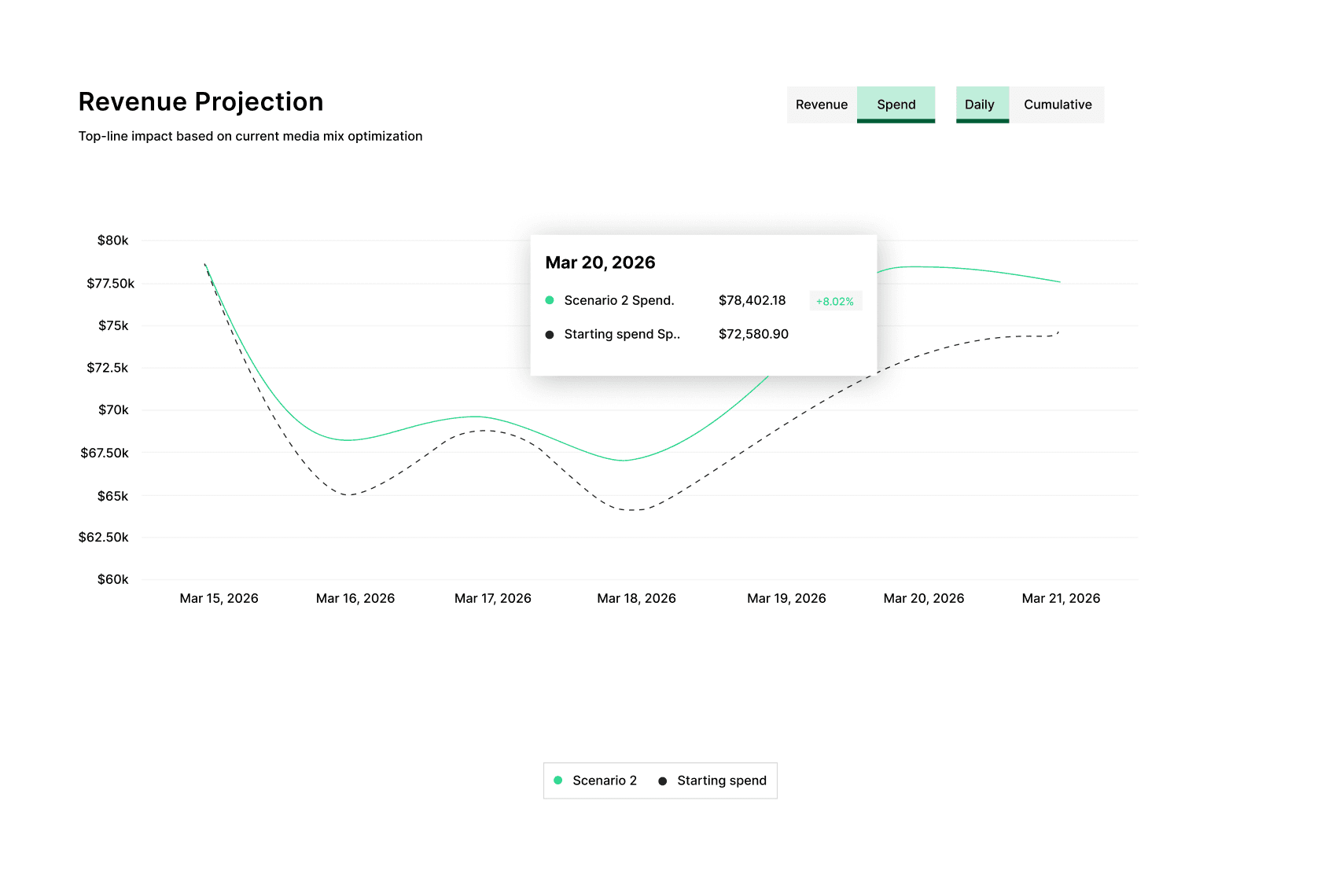
Task: Click the $80k y-axis label
Action: point(112,241)
